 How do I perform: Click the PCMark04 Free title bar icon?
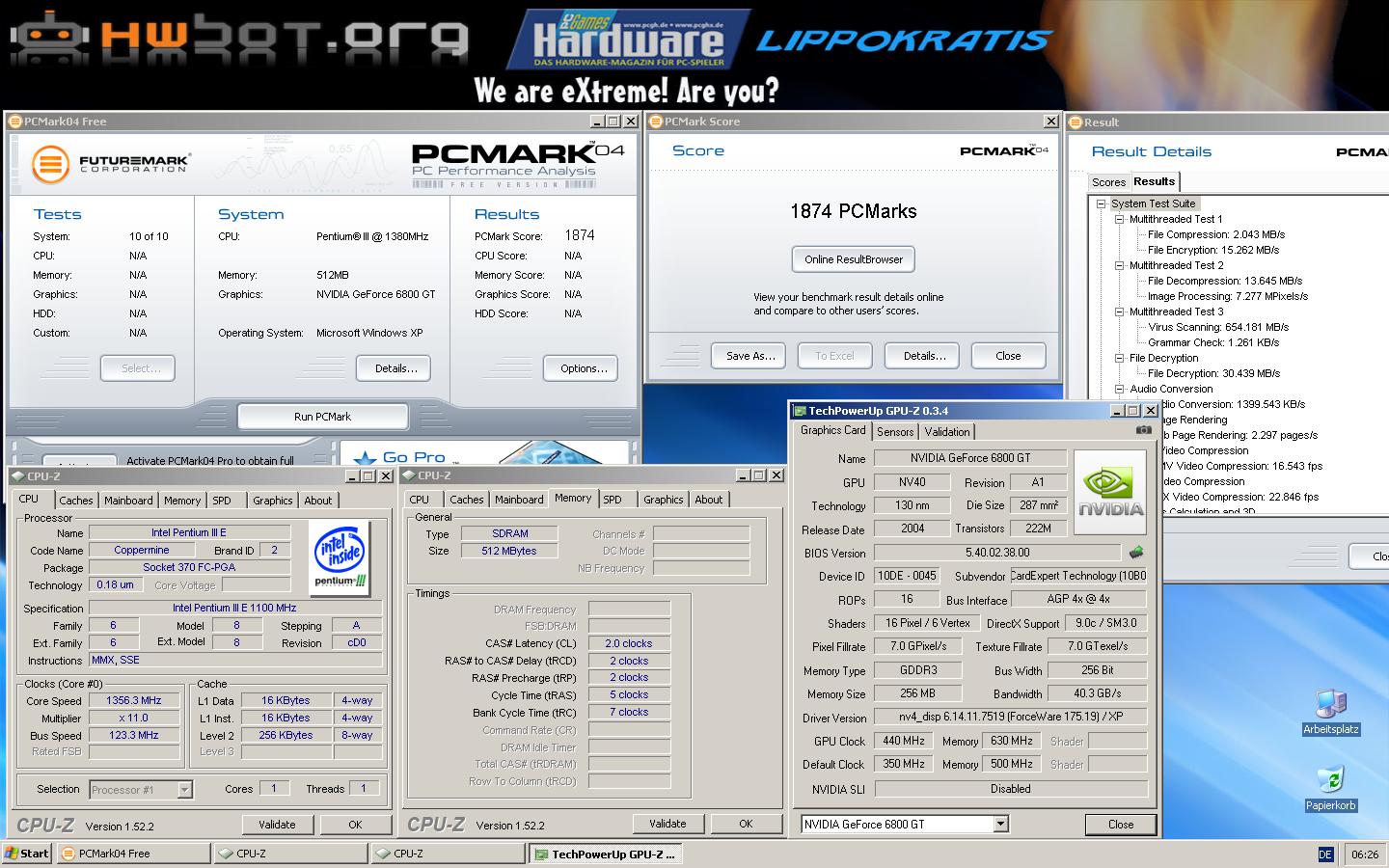click(14, 122)
